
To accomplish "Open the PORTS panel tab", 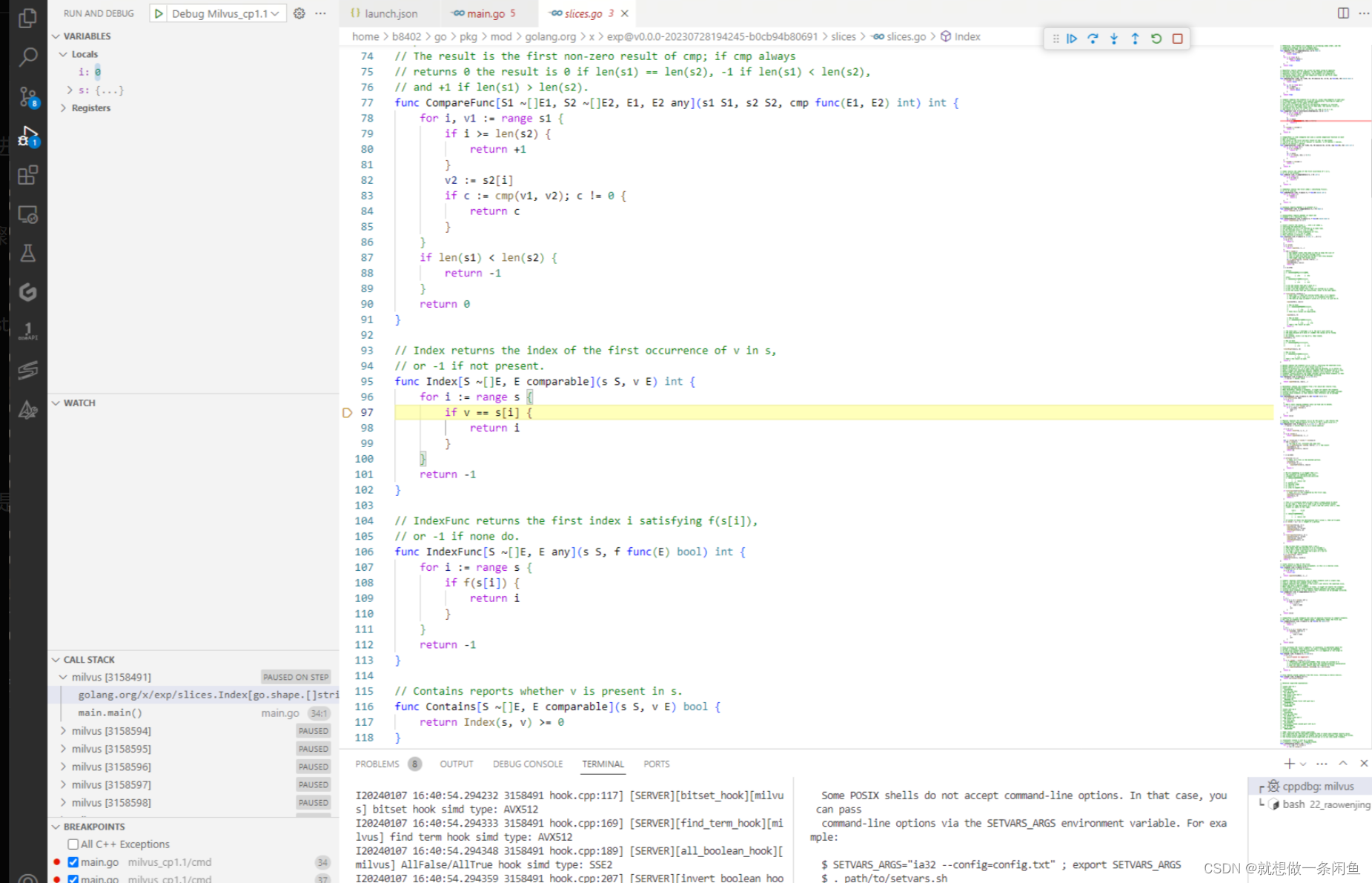I will coord(657,764).
